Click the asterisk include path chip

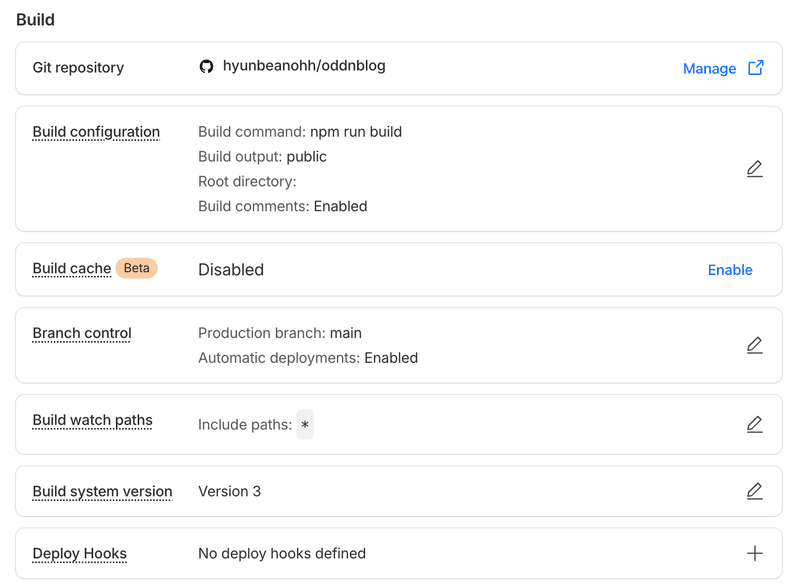click(305, 424)
